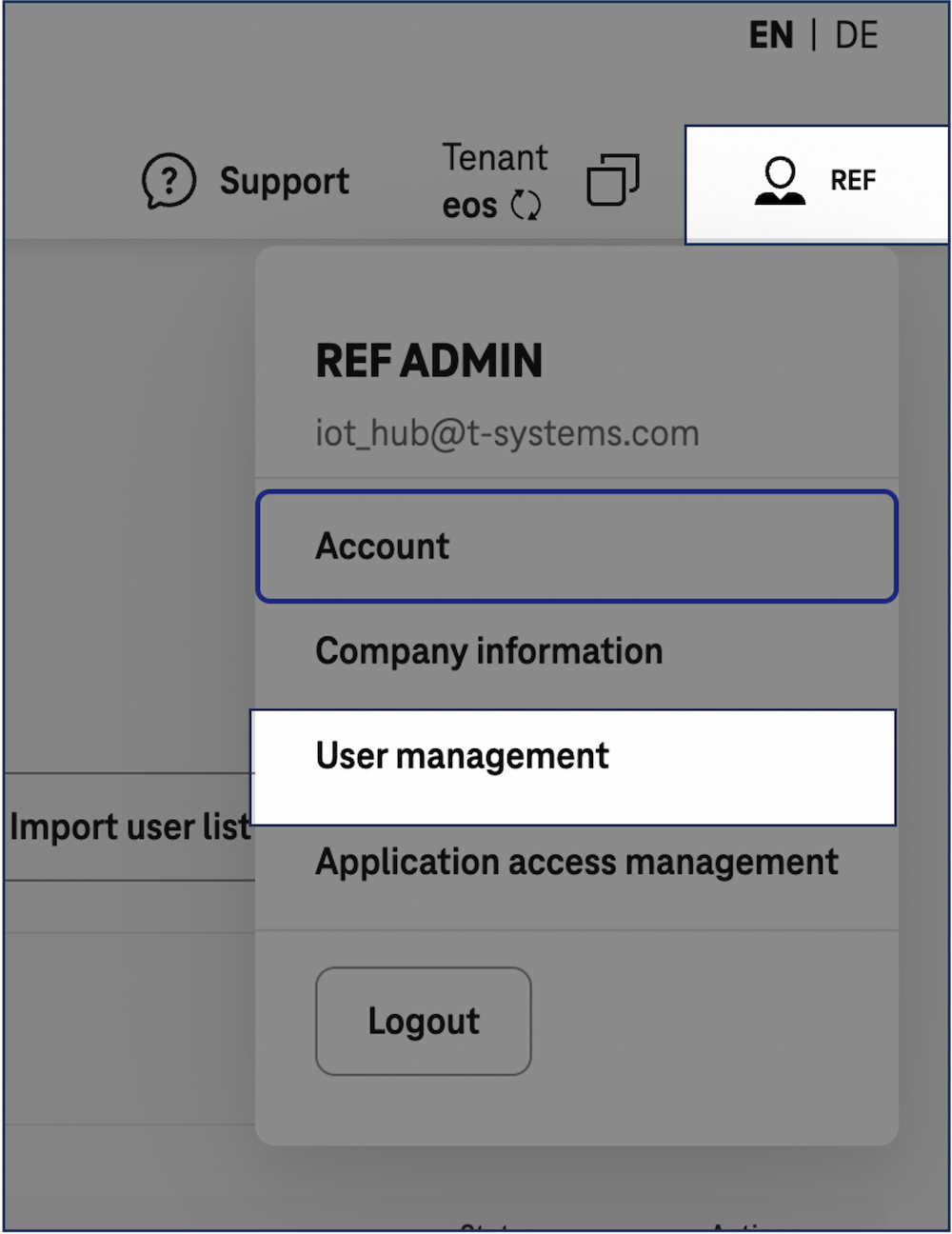Click the duplicate tenant icon next to Tenant eos

(611, 180)
